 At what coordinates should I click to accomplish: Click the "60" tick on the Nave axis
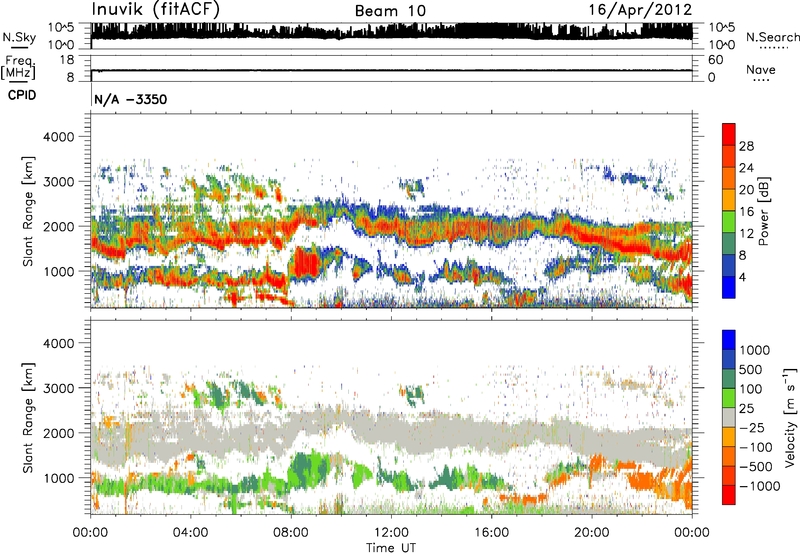click(x=715, y=60)
